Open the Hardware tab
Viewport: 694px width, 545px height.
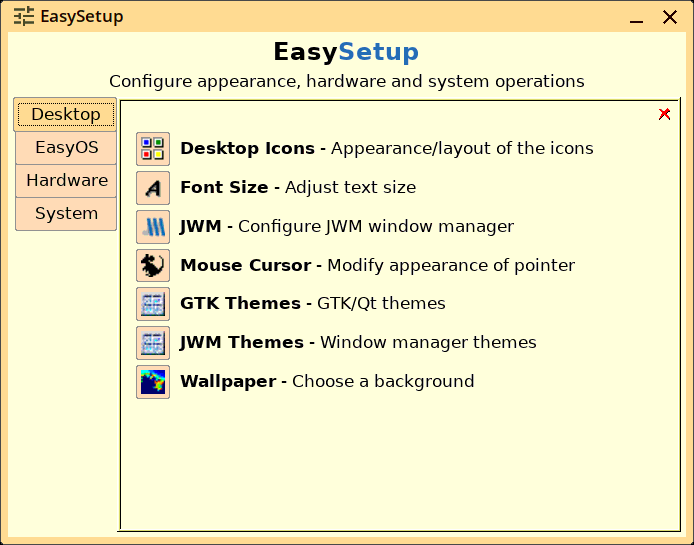[x=66, y=181]
